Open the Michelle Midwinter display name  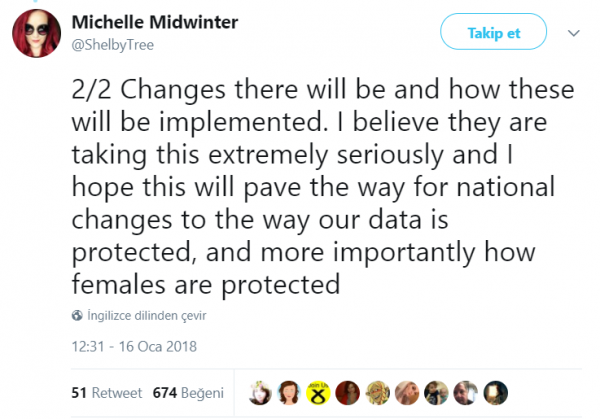point(155,22)
